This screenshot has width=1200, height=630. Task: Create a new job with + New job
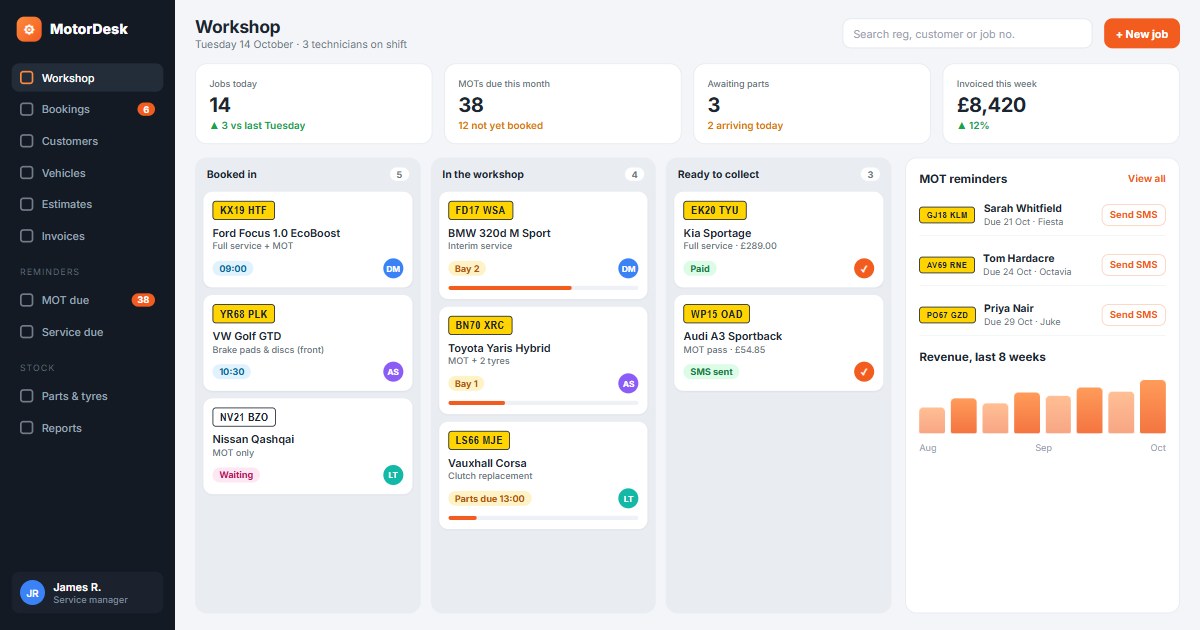coord(1142,33)
